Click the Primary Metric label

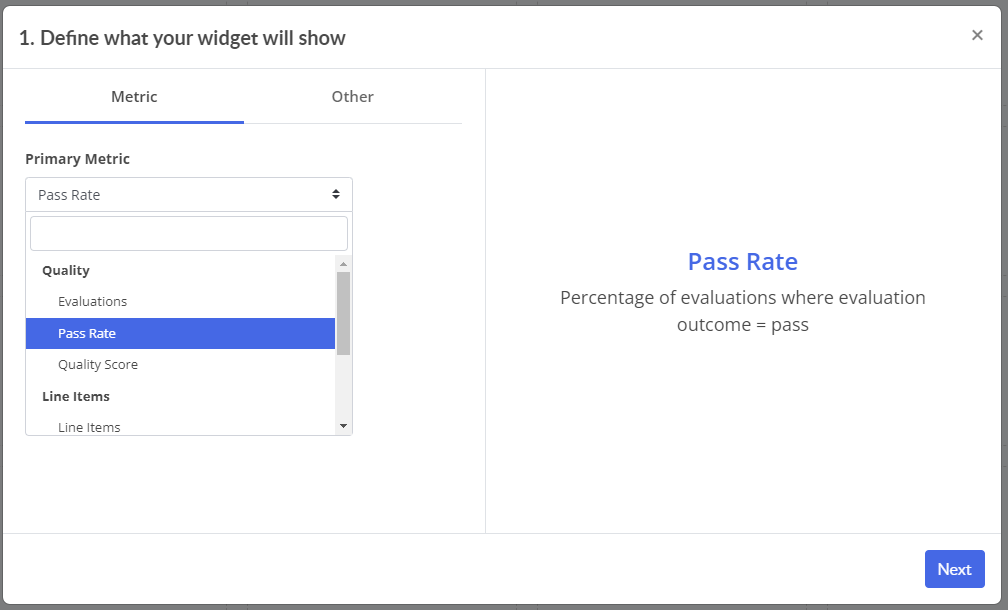tap(77, 159)
